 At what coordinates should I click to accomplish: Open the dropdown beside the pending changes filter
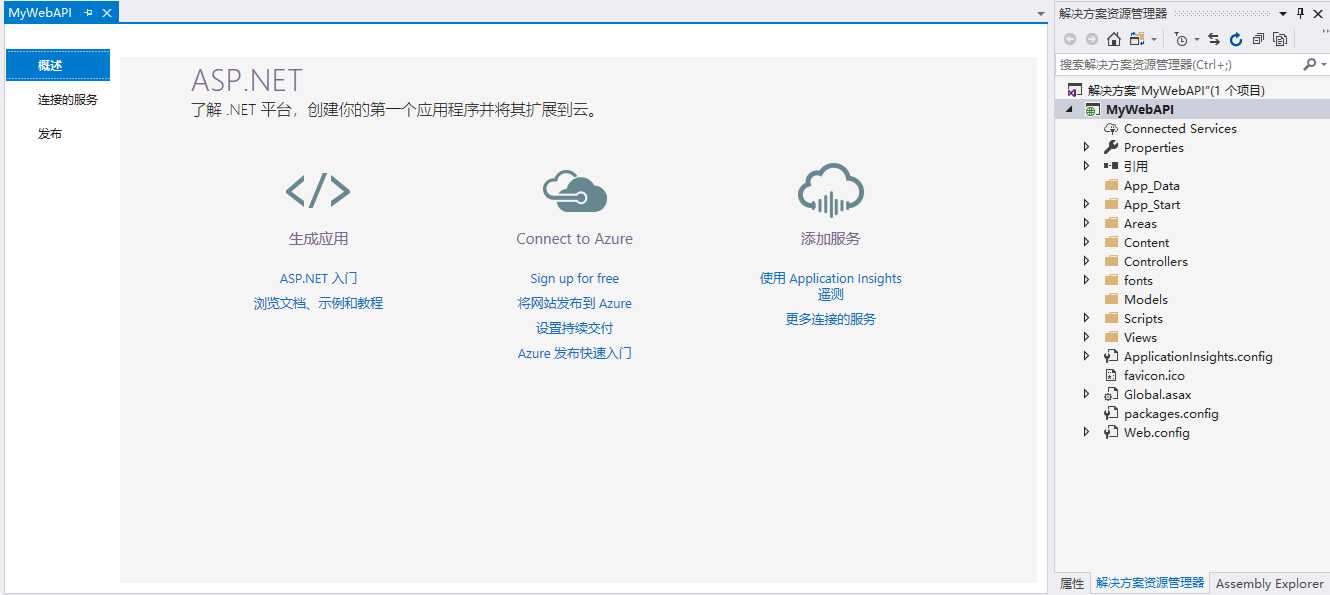1197,40
